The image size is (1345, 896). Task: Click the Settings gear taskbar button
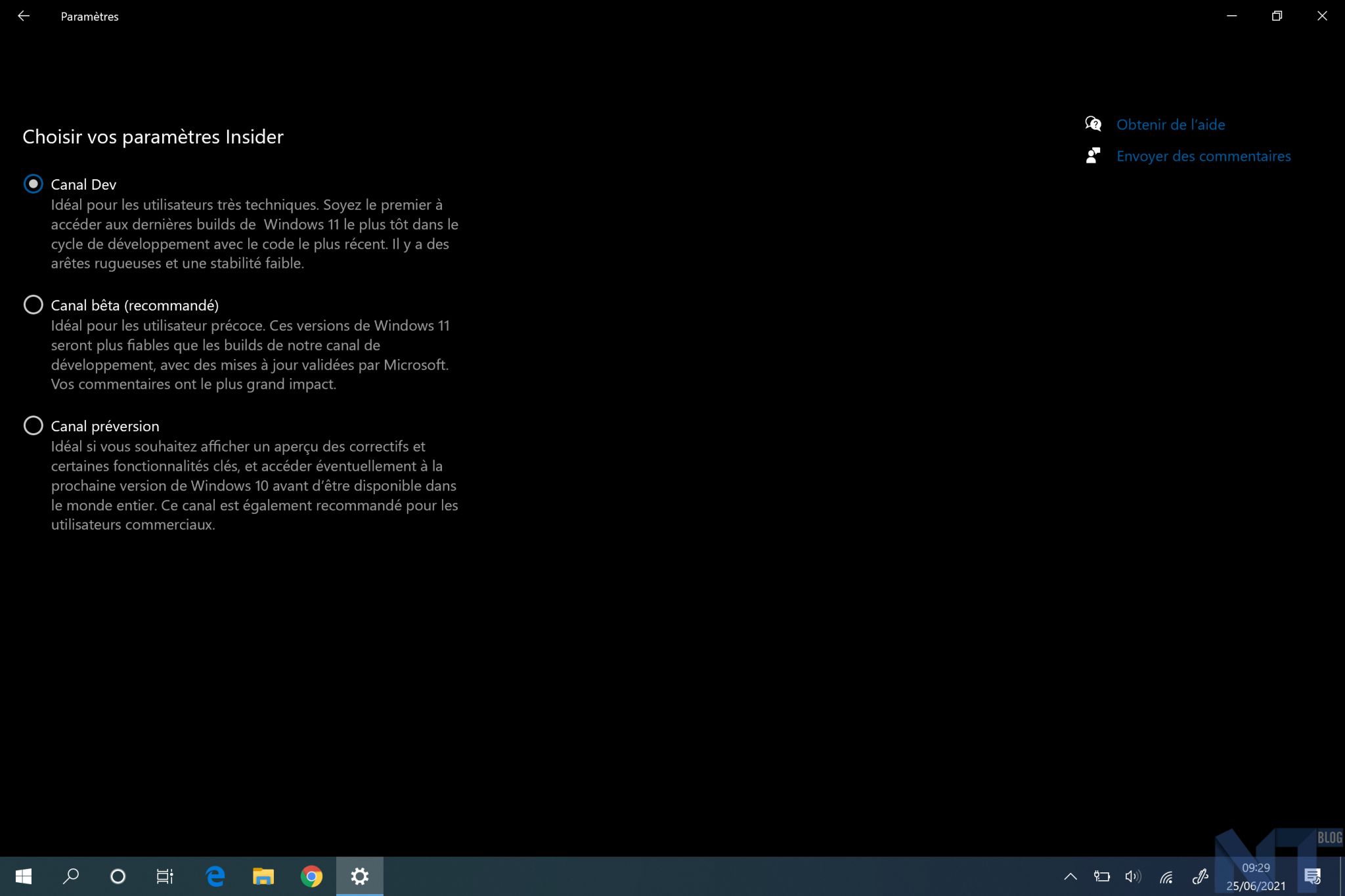359,876
